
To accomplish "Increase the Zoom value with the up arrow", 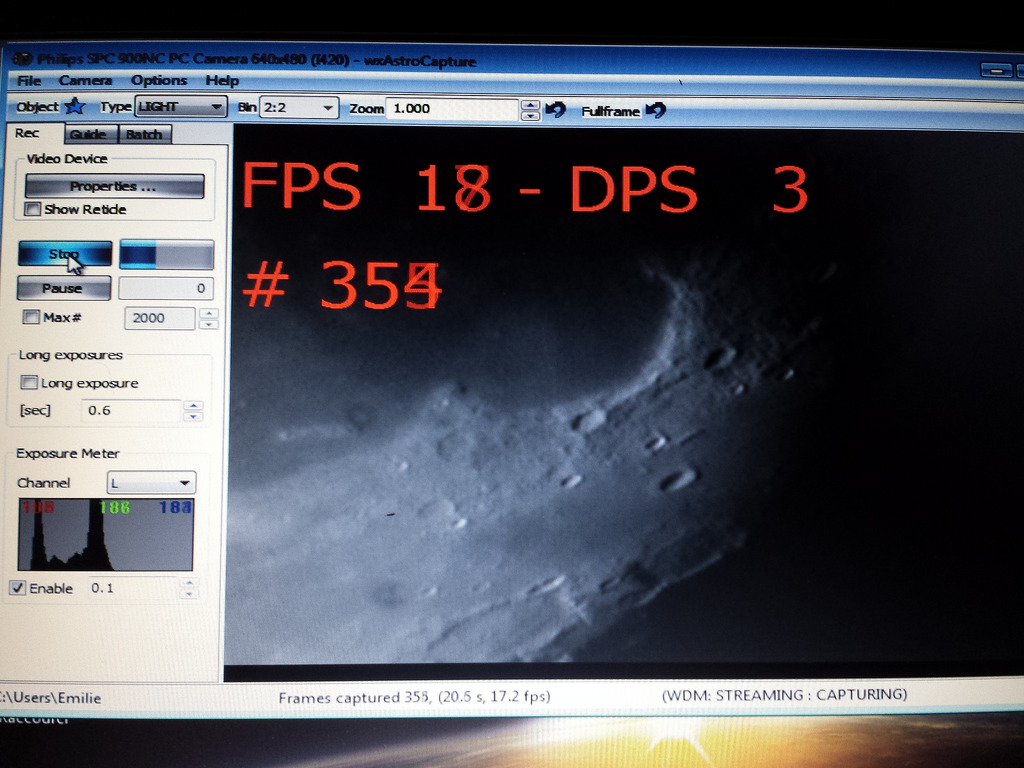I will (531, 104).
